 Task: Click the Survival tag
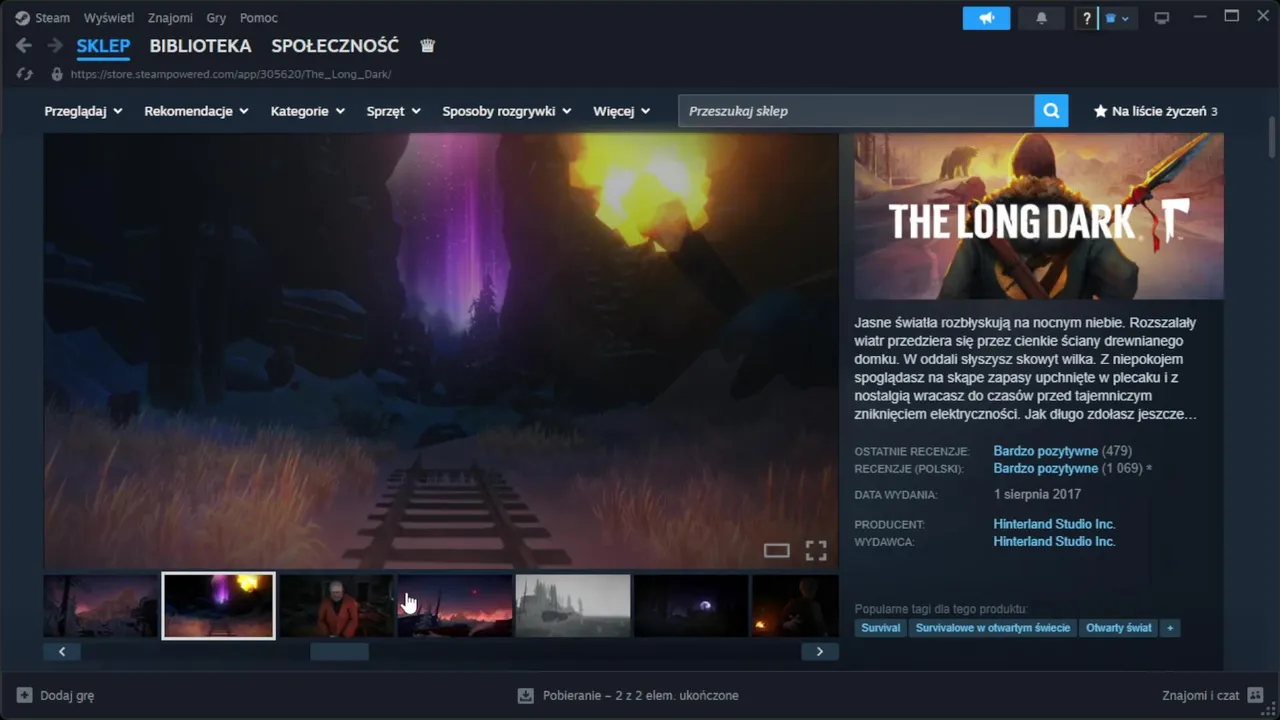(x=881, y=628)
